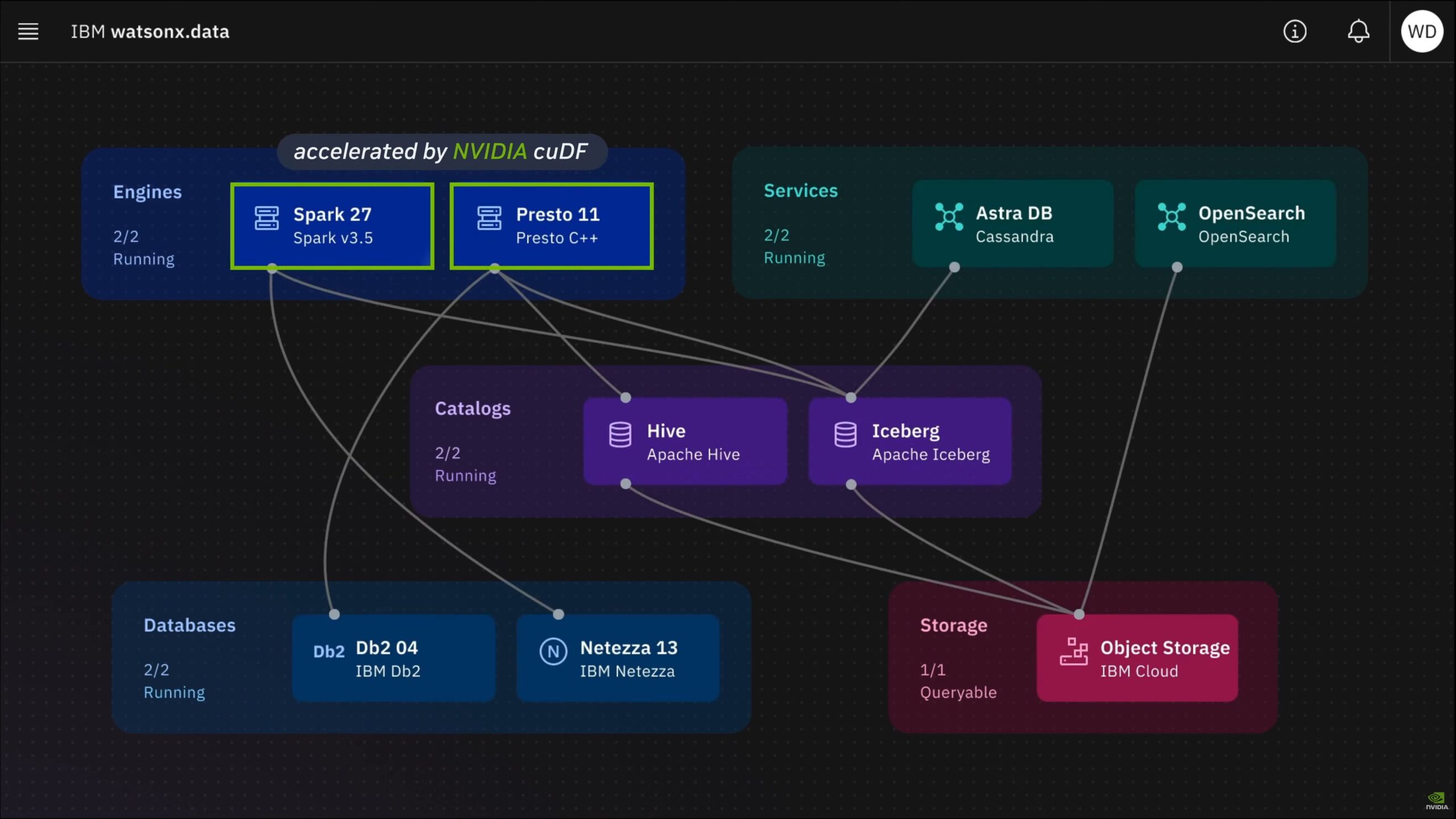Click connector dot on top of Hive

click(x=626, y=398)
